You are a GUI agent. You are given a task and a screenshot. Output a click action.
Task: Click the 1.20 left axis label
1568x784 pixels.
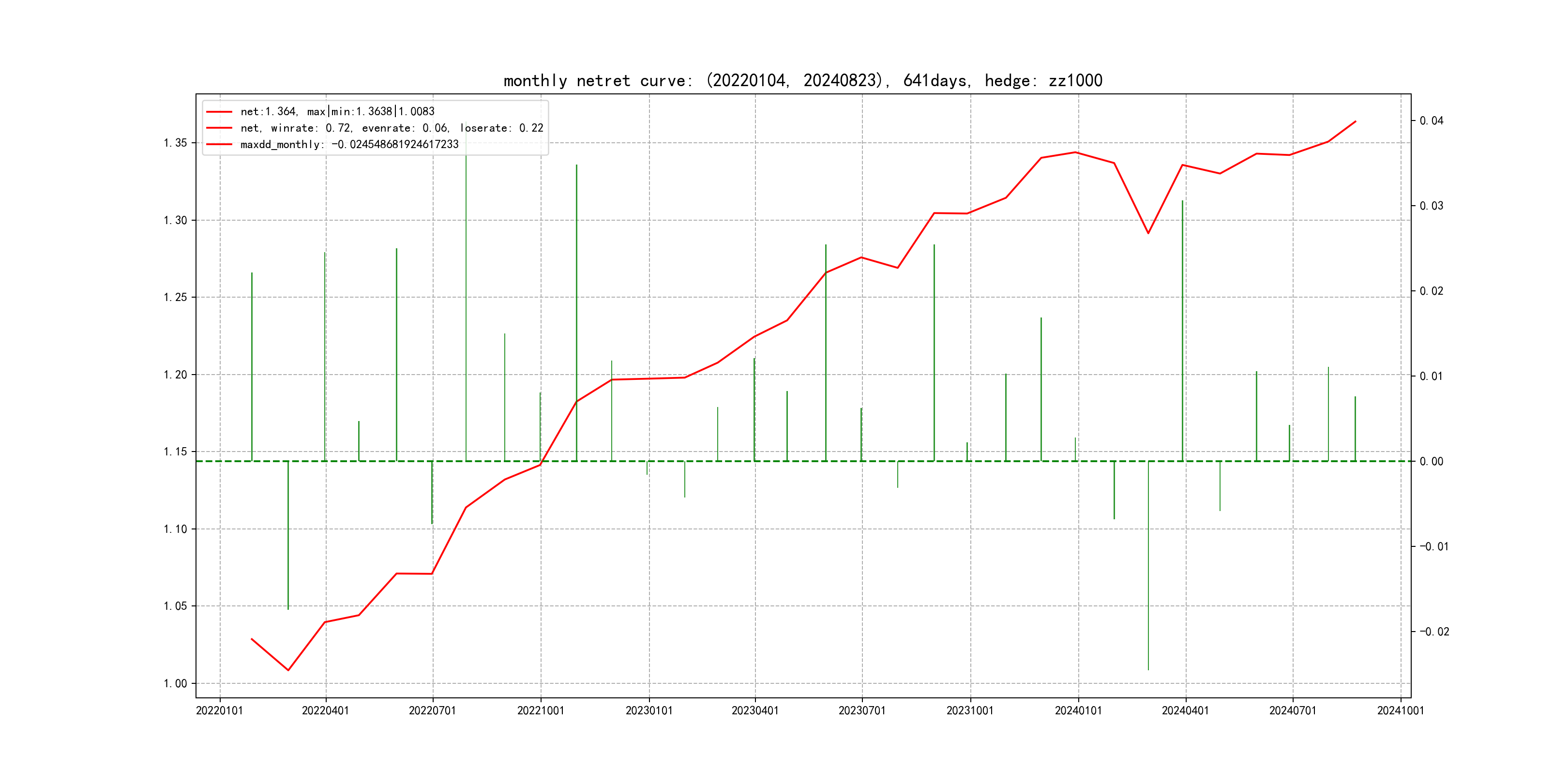[175, 375]
